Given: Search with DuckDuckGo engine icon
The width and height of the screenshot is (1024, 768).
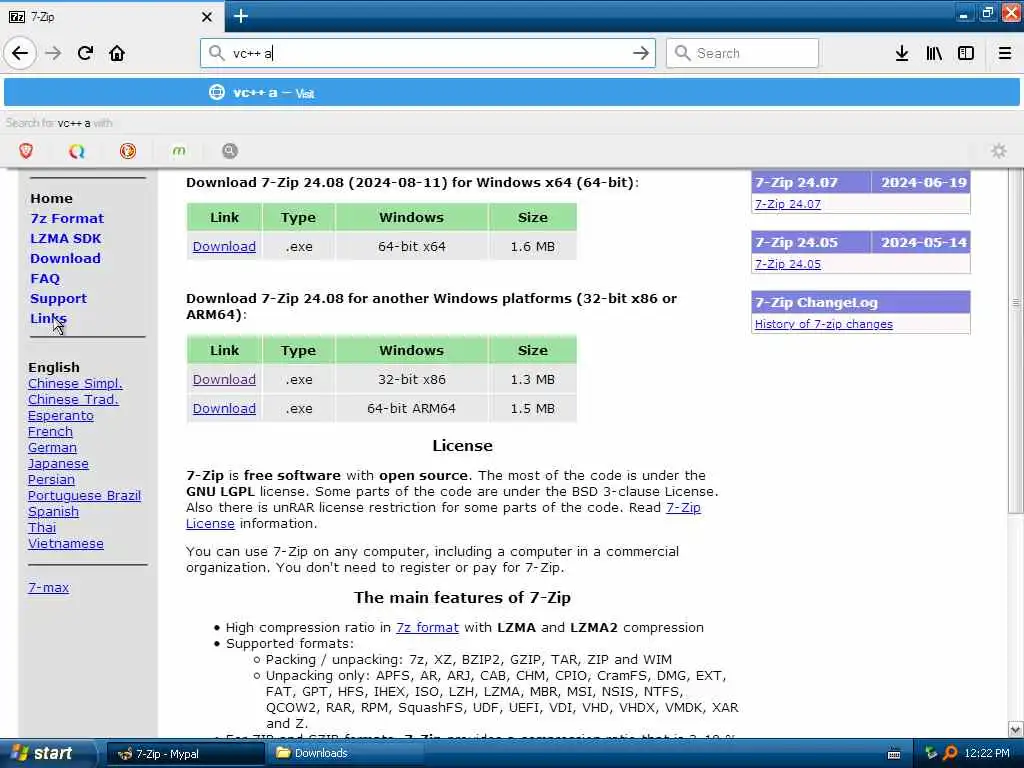Looking at the screenshot, I should 128,151.
